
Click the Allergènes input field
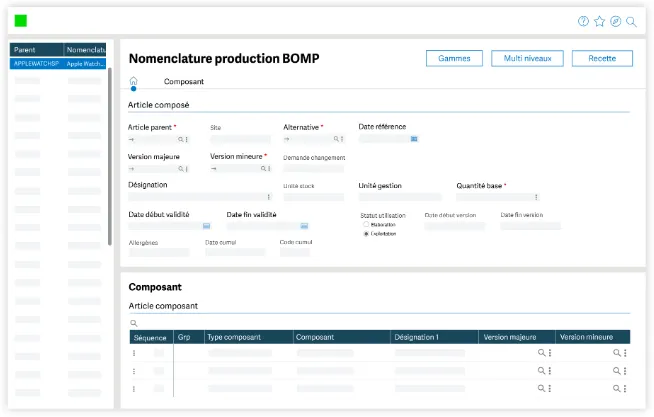(159, 252)
